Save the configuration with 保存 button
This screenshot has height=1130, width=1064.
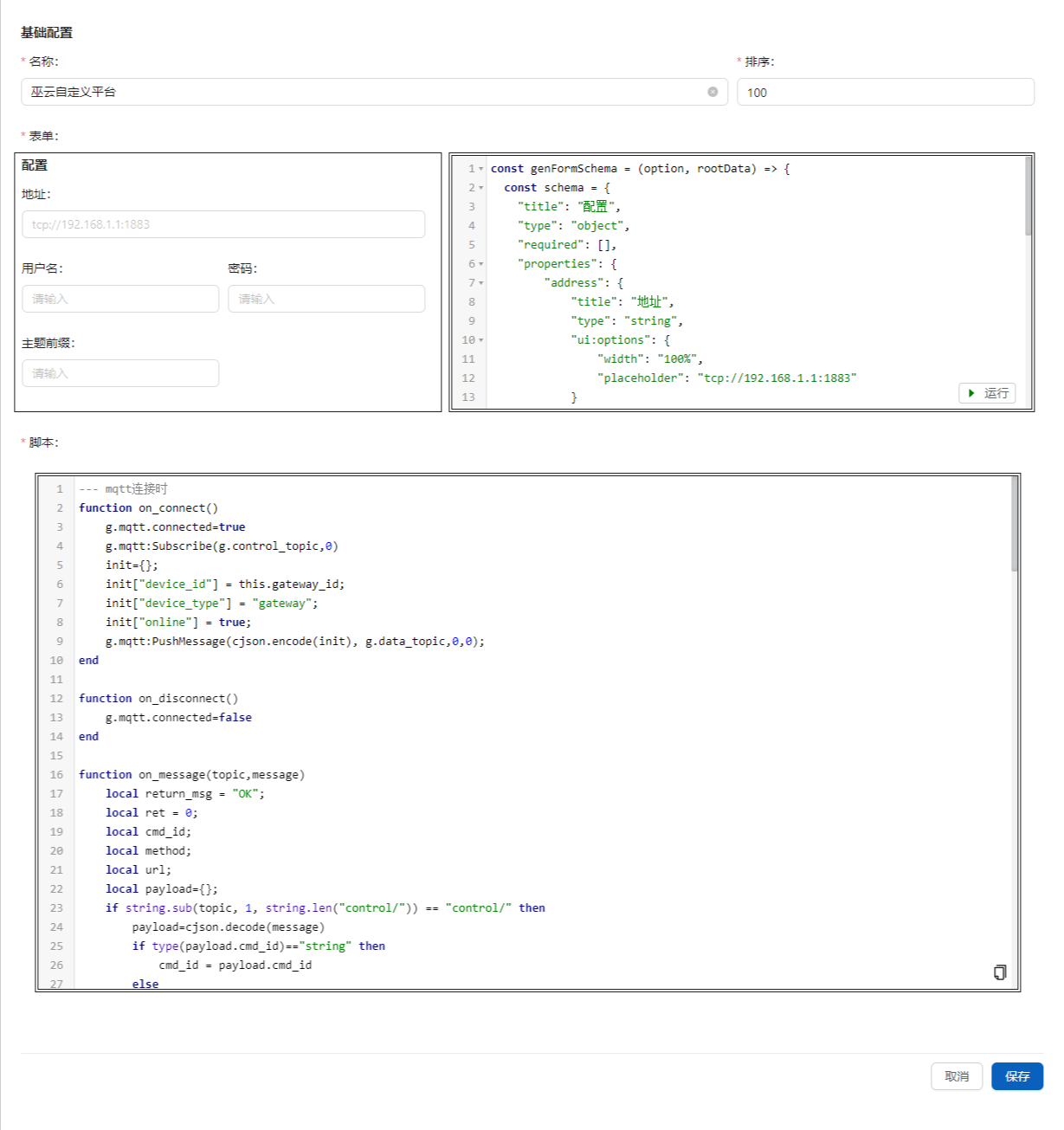tap(1016, 1076)
